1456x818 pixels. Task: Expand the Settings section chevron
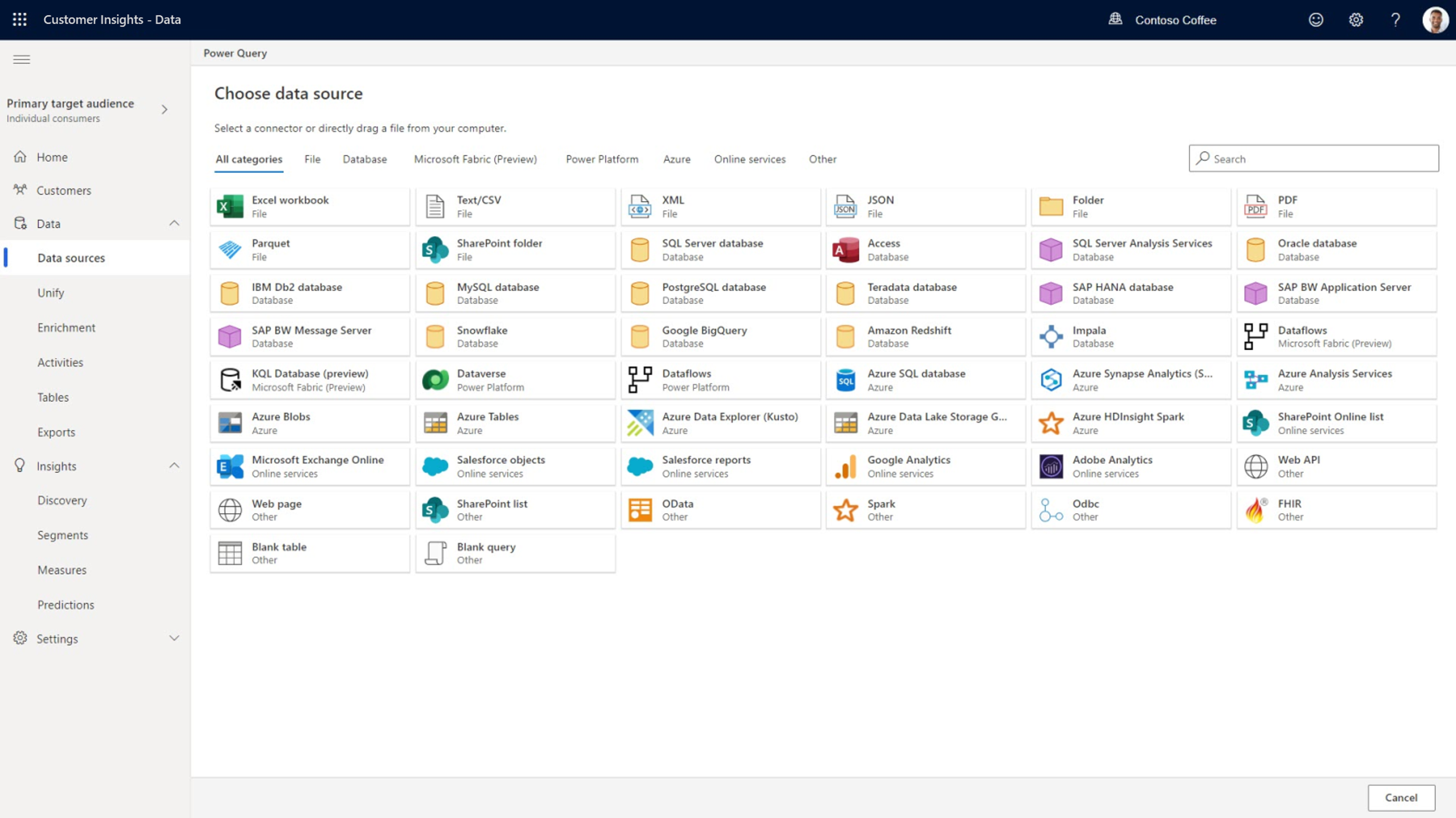174,638
